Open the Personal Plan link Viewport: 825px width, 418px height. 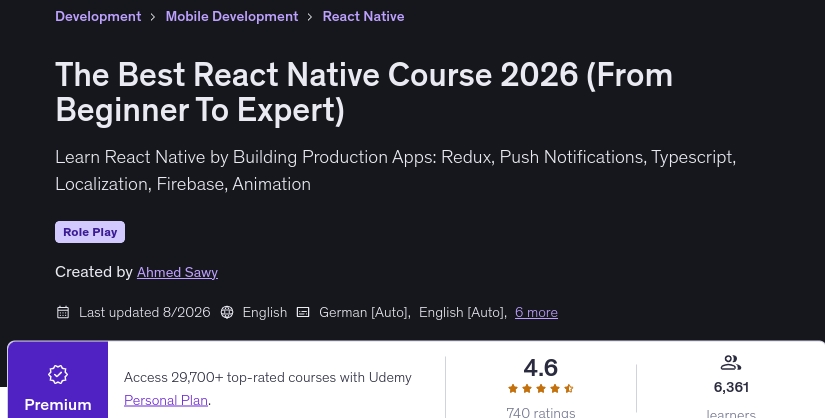click(166, 400)
